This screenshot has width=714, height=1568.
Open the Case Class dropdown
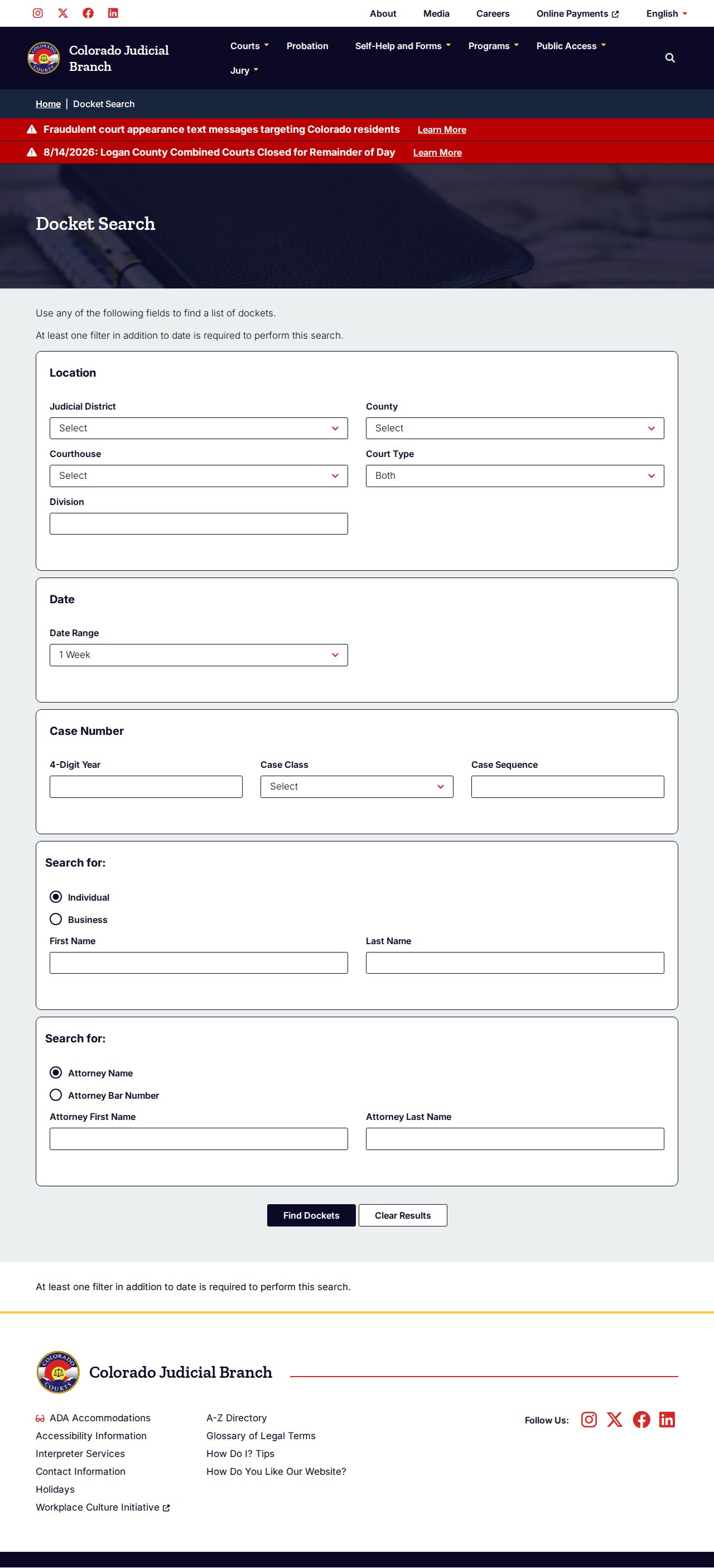point(356,787)
